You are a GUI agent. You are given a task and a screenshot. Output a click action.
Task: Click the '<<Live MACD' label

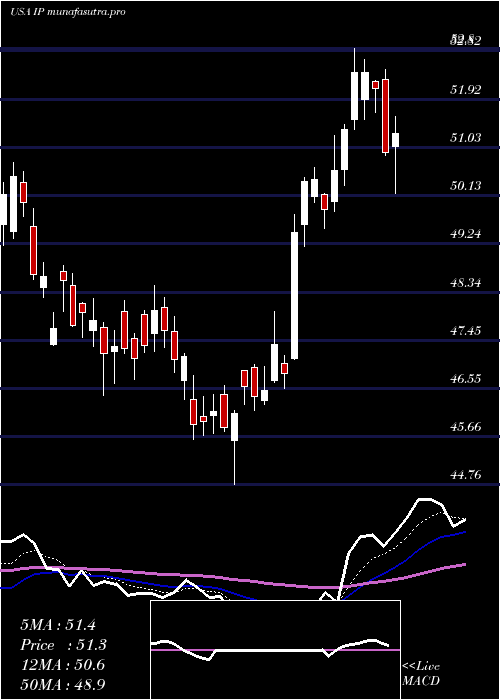(421, 674)
